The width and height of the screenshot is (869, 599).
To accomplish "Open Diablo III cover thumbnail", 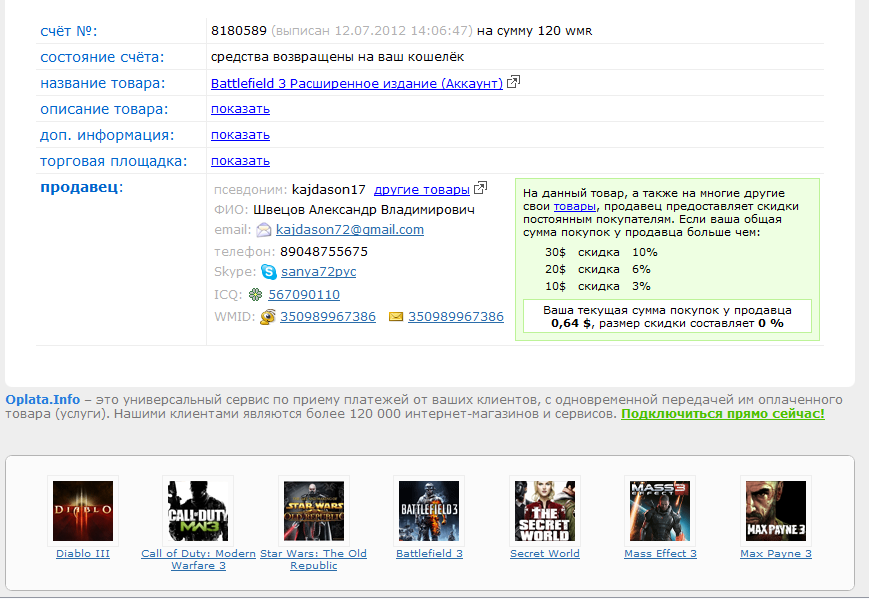I will click(x=83, y=511).
